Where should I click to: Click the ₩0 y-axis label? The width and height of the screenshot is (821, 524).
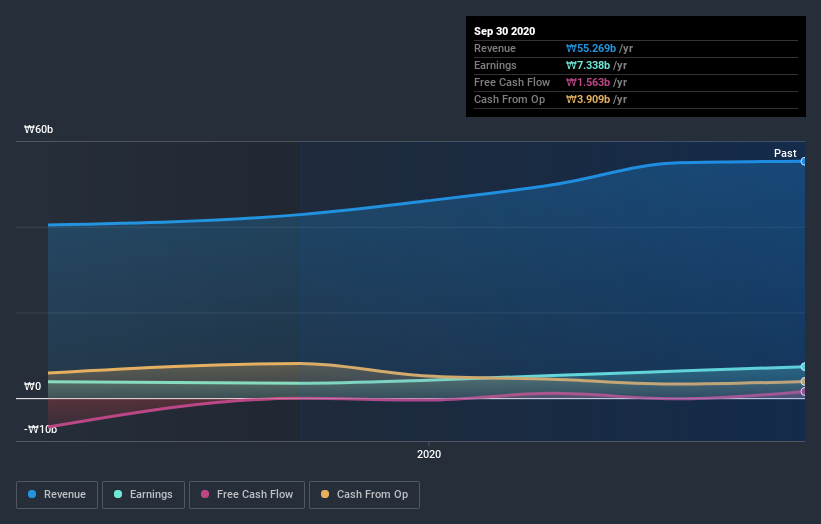point(32,386)
